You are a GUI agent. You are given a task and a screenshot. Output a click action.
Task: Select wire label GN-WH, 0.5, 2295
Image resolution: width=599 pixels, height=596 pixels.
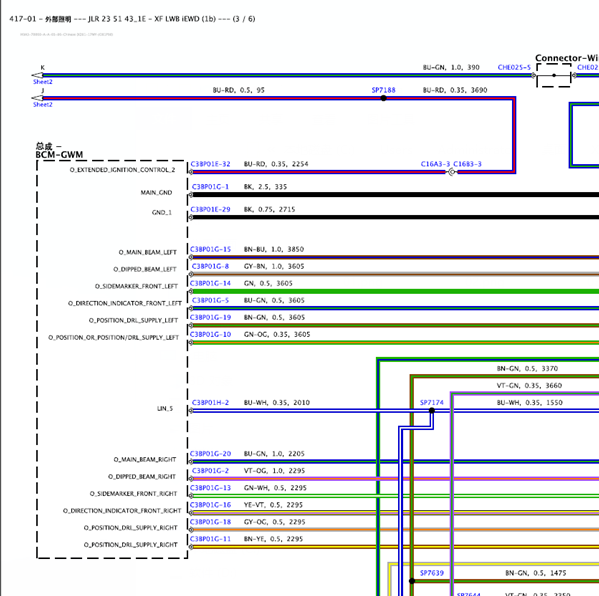coord(275,487)
